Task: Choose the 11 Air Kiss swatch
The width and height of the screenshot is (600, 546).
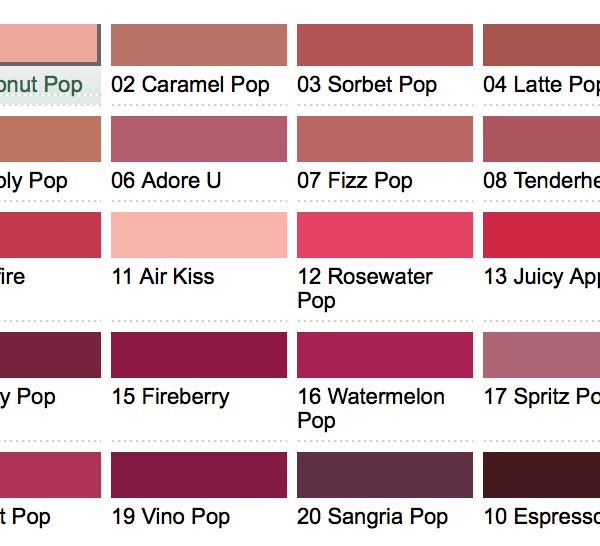Action: (199, 235)
